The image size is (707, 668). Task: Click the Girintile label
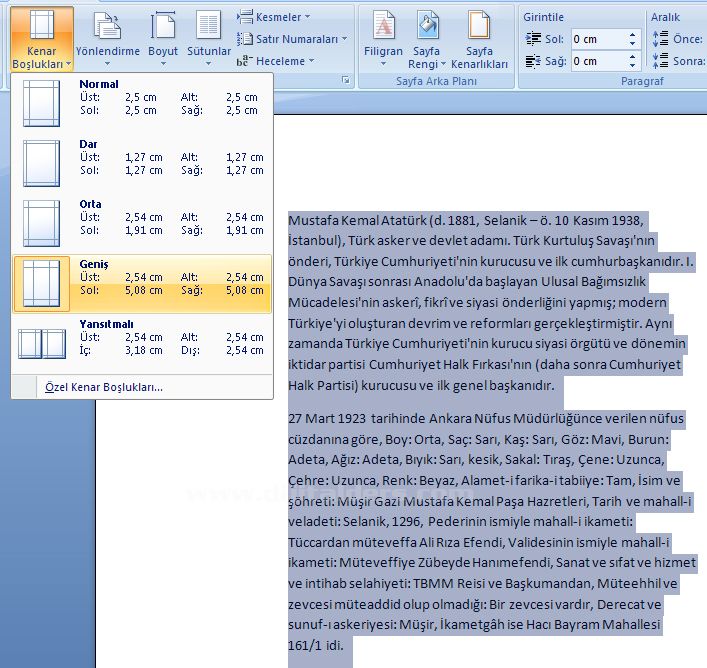[543, 17]
